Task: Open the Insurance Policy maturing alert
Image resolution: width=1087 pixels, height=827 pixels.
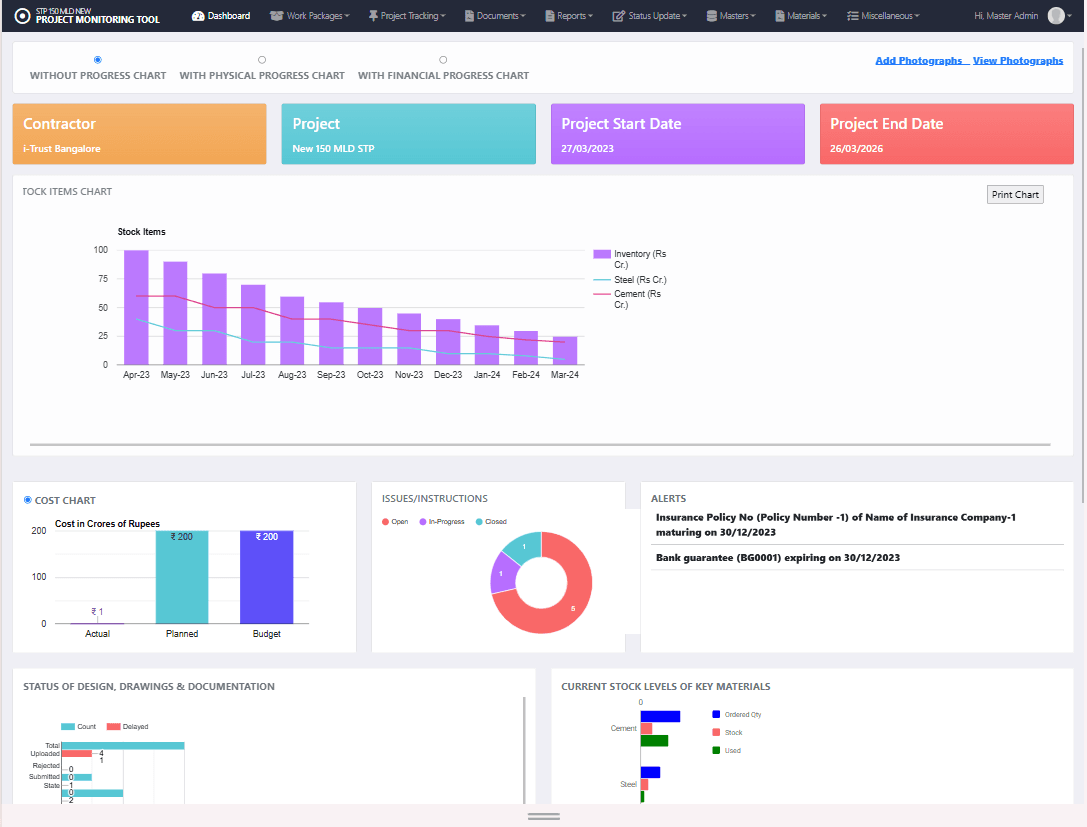Action: [836, 525]
